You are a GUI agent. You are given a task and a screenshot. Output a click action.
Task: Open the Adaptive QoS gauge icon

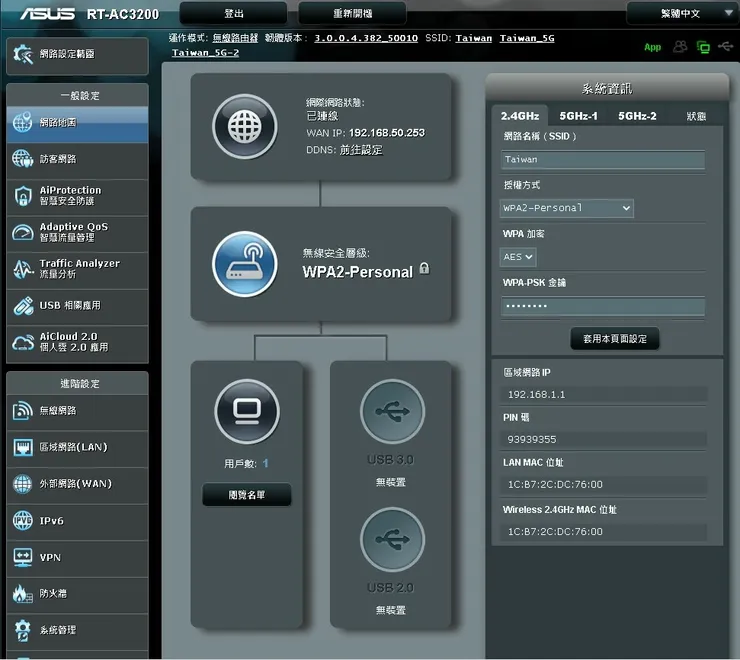[23, 232]
